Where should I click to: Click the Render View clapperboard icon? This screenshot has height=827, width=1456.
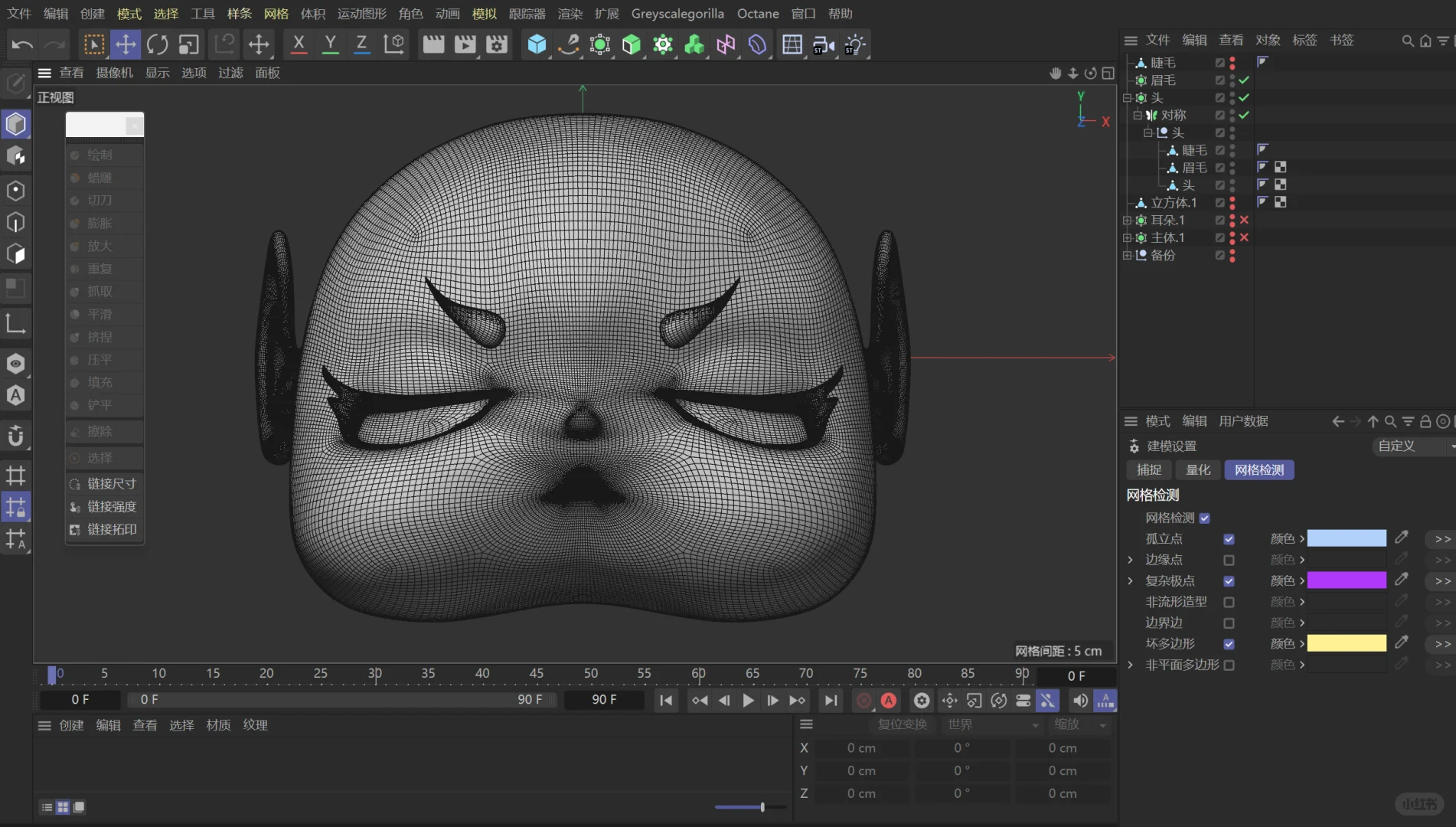[433, 44]
